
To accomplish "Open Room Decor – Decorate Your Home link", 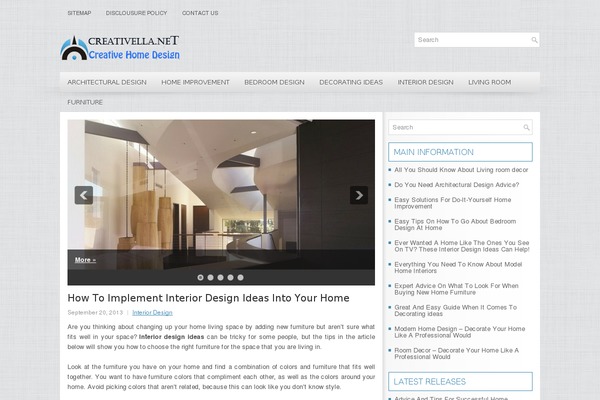I will 457,353.
